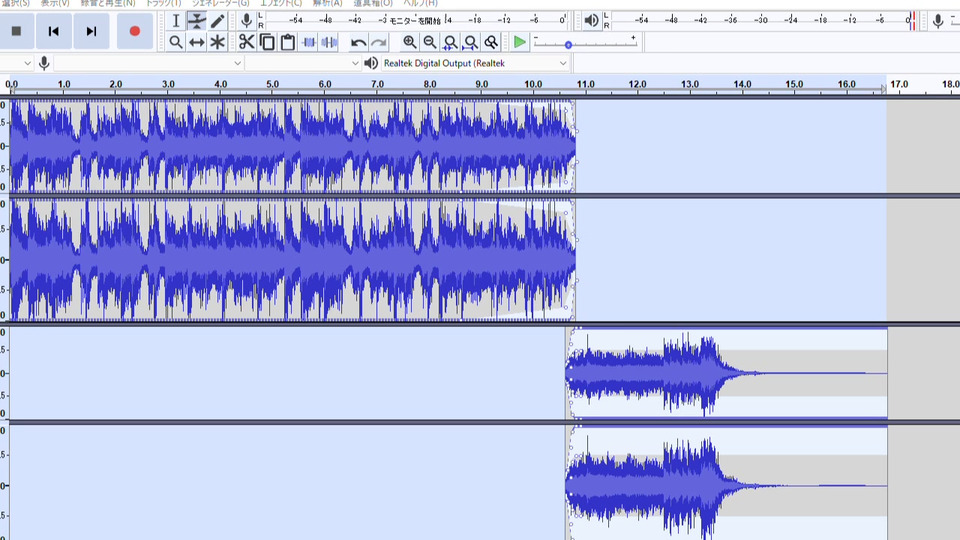Click the scissors Cut icon
The width and height of the screenshot is (960, 540).
(246, 42)
